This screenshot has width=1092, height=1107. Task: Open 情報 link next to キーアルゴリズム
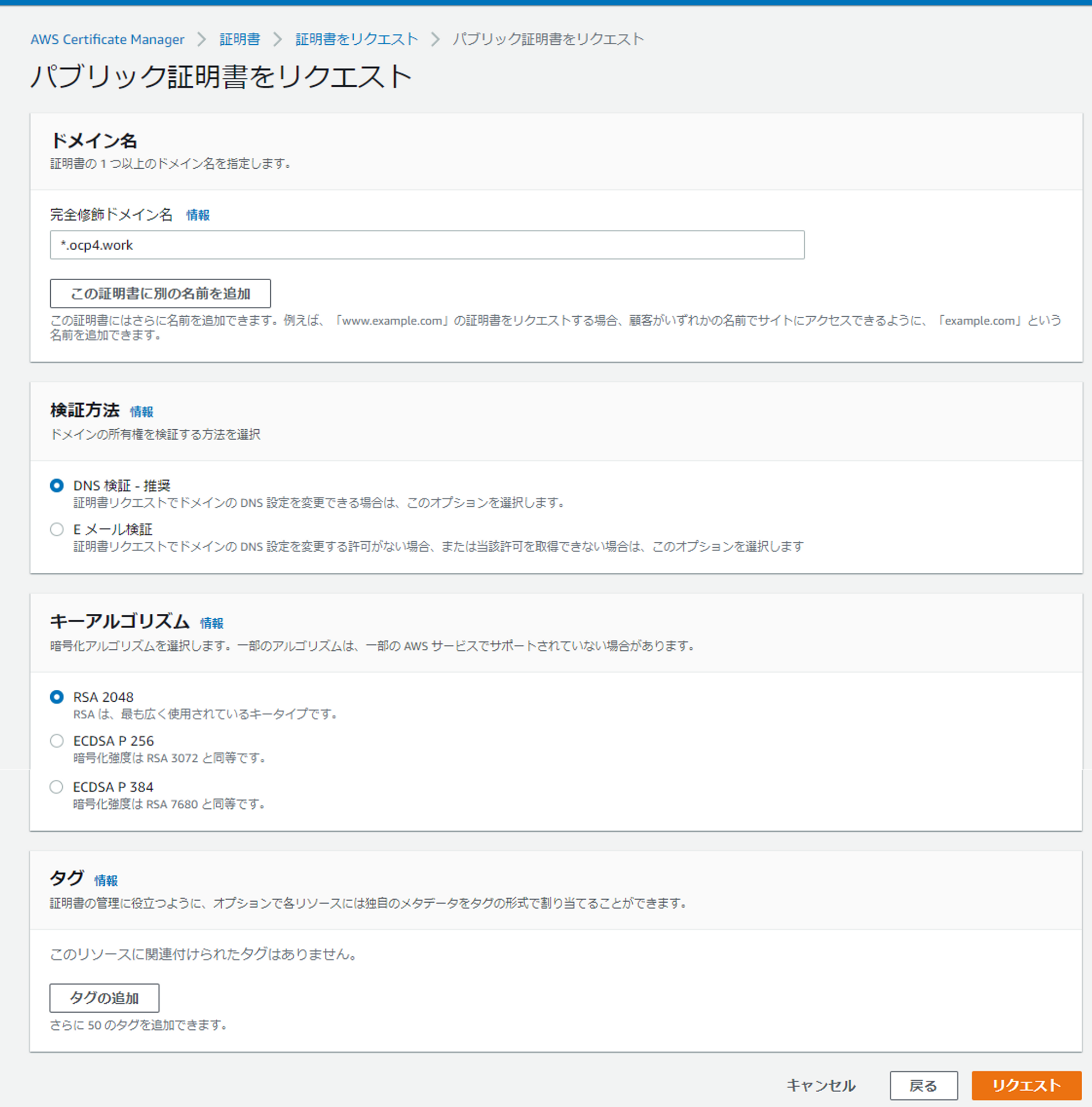click(211, 623)
